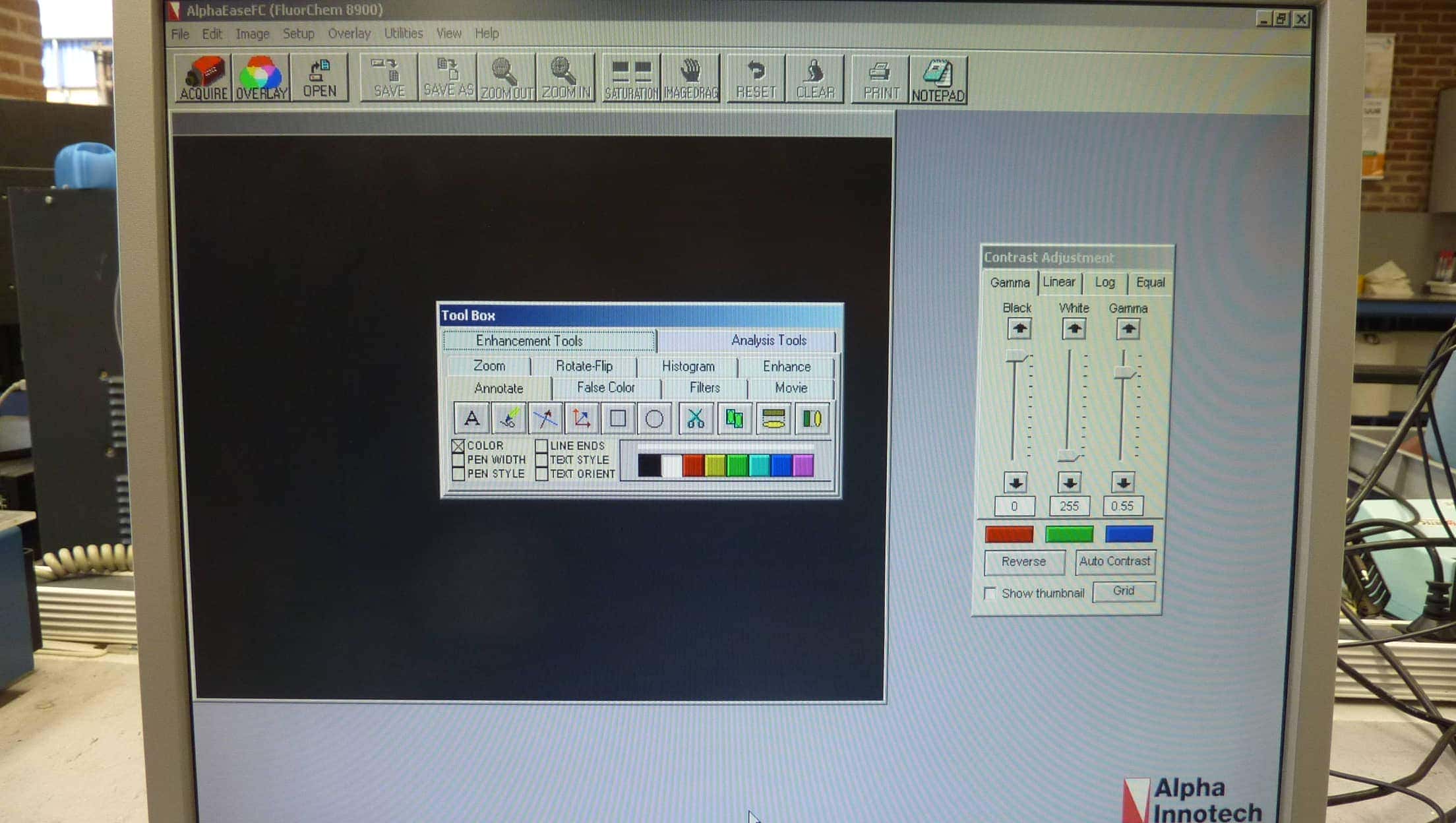1456x823 pixels.
Task: Switch to Analysis Tools tab
Action: (768, 340)
